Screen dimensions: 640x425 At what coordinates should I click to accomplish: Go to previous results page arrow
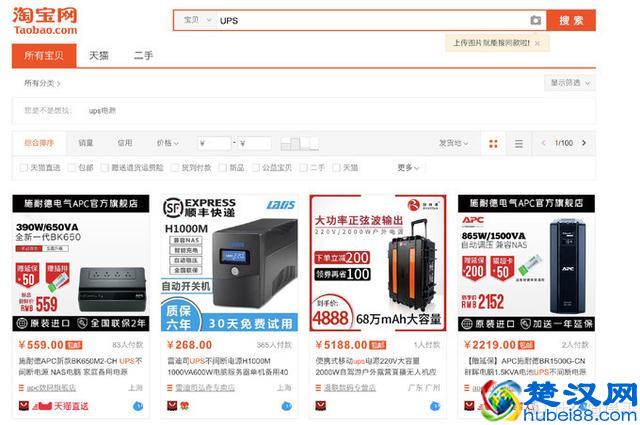click(543, 143)
